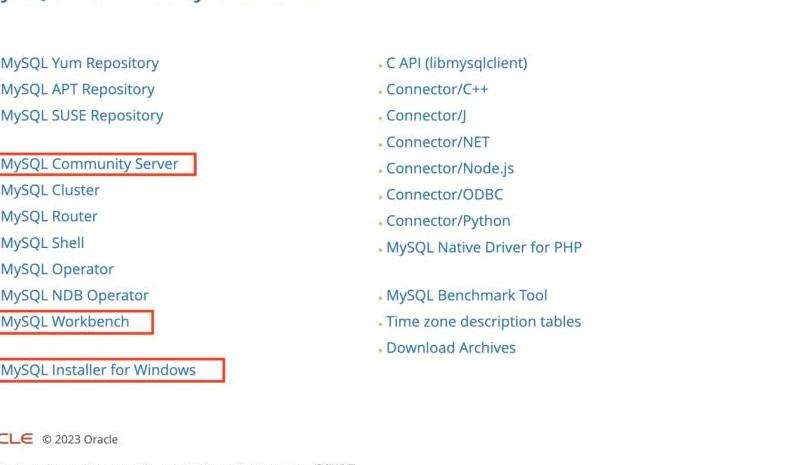Viewport: 800px width, 465px height.
Task: Navigate to MySQL Router downloads
Action: point(49,216)
